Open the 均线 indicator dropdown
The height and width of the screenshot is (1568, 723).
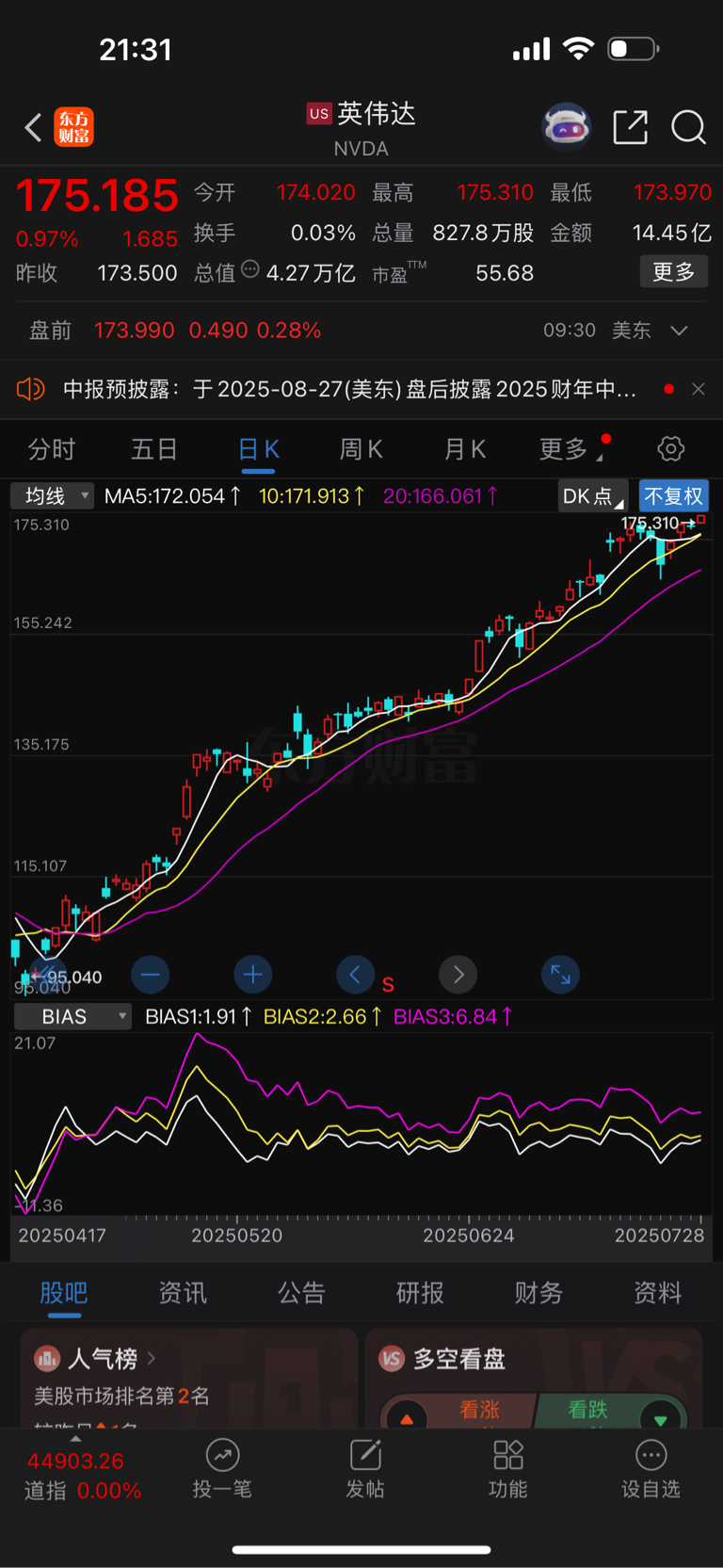coord(52,495)
